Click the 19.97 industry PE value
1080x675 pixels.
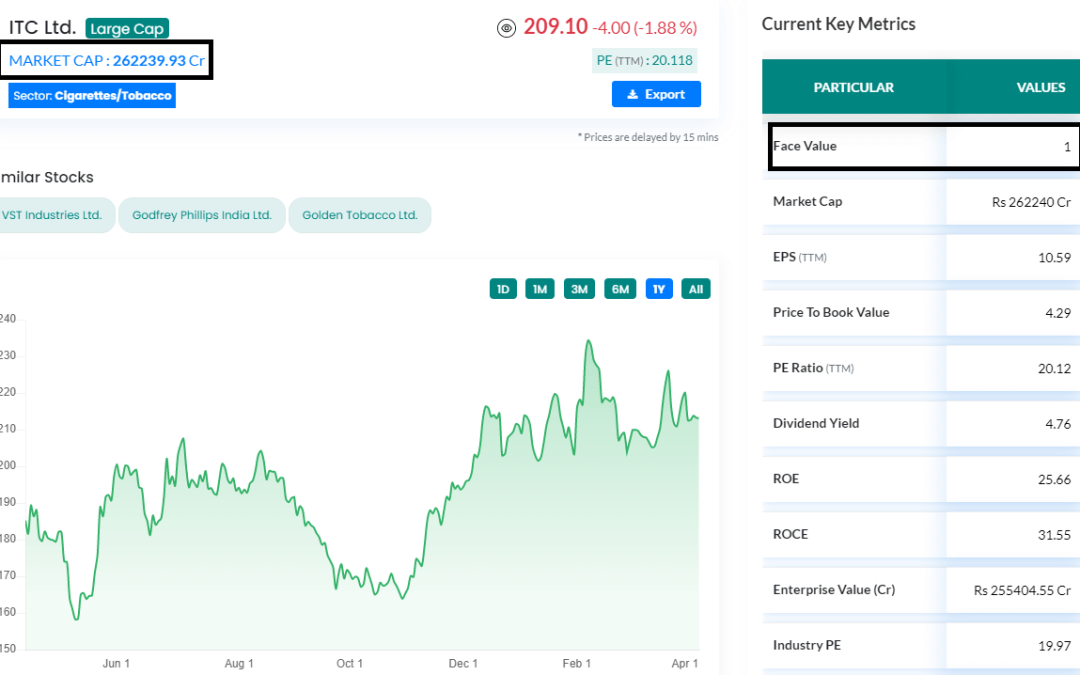point(1055,645)
